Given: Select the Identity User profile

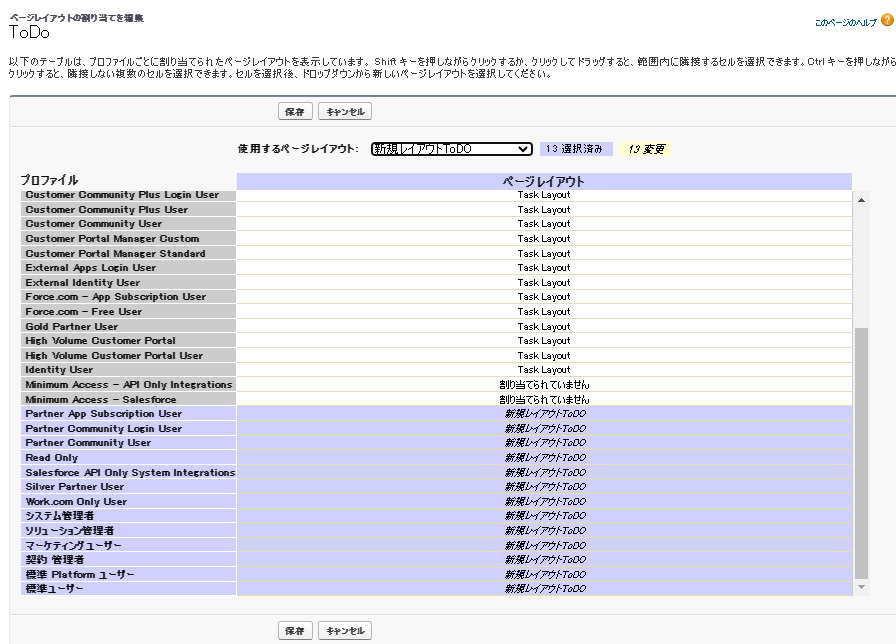Looking at the screenshot, I should click(129, 370).
